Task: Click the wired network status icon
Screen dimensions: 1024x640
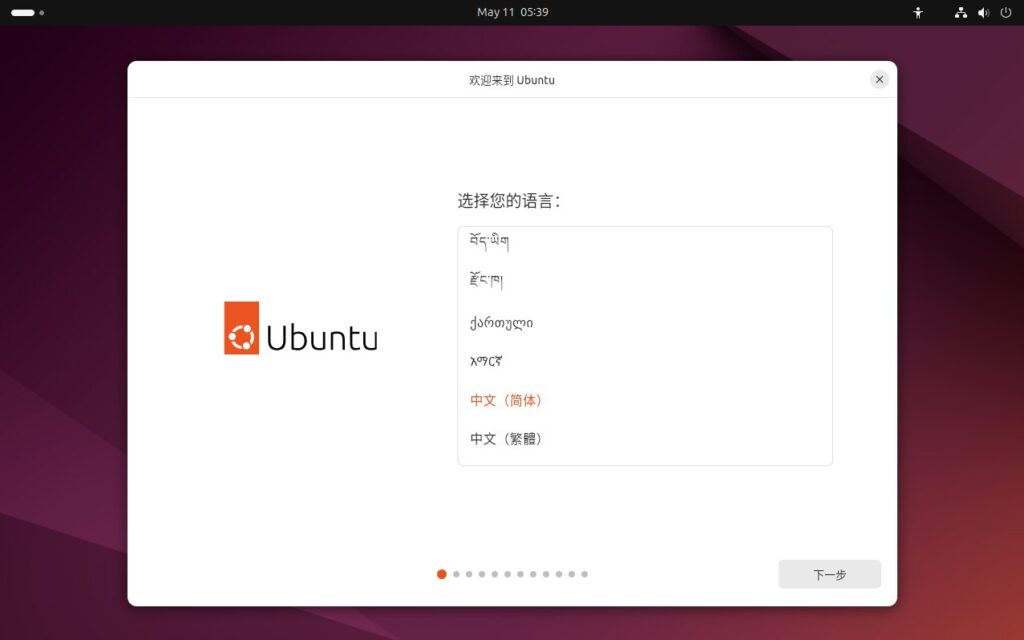Action: 961,13
